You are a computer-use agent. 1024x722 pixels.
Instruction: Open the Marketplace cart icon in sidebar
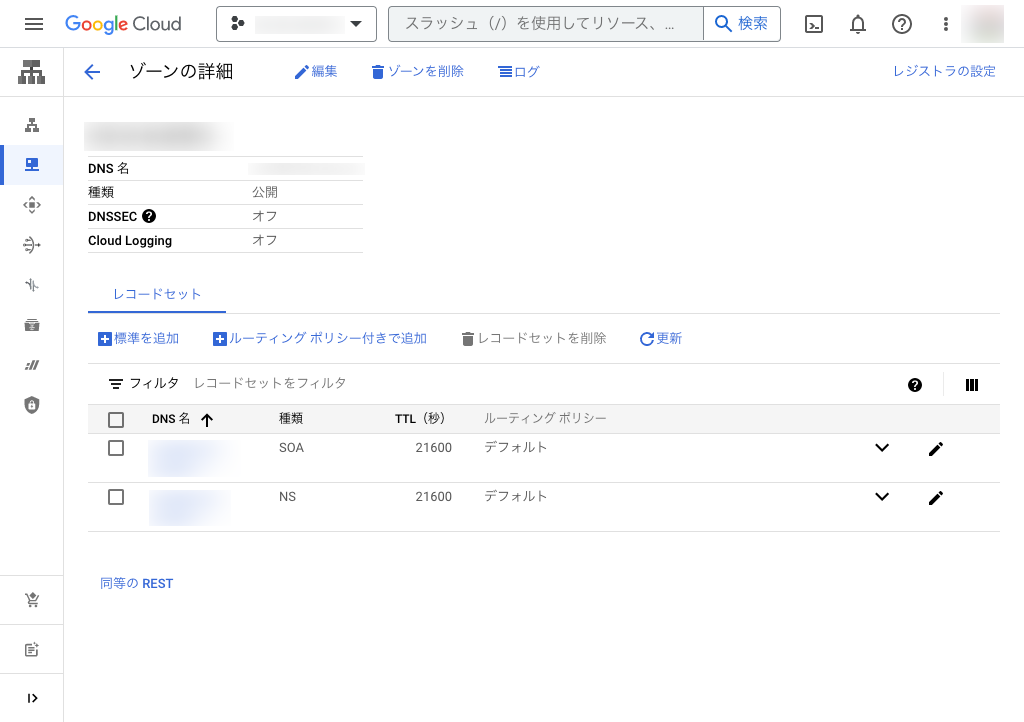[x=31, y=599]
